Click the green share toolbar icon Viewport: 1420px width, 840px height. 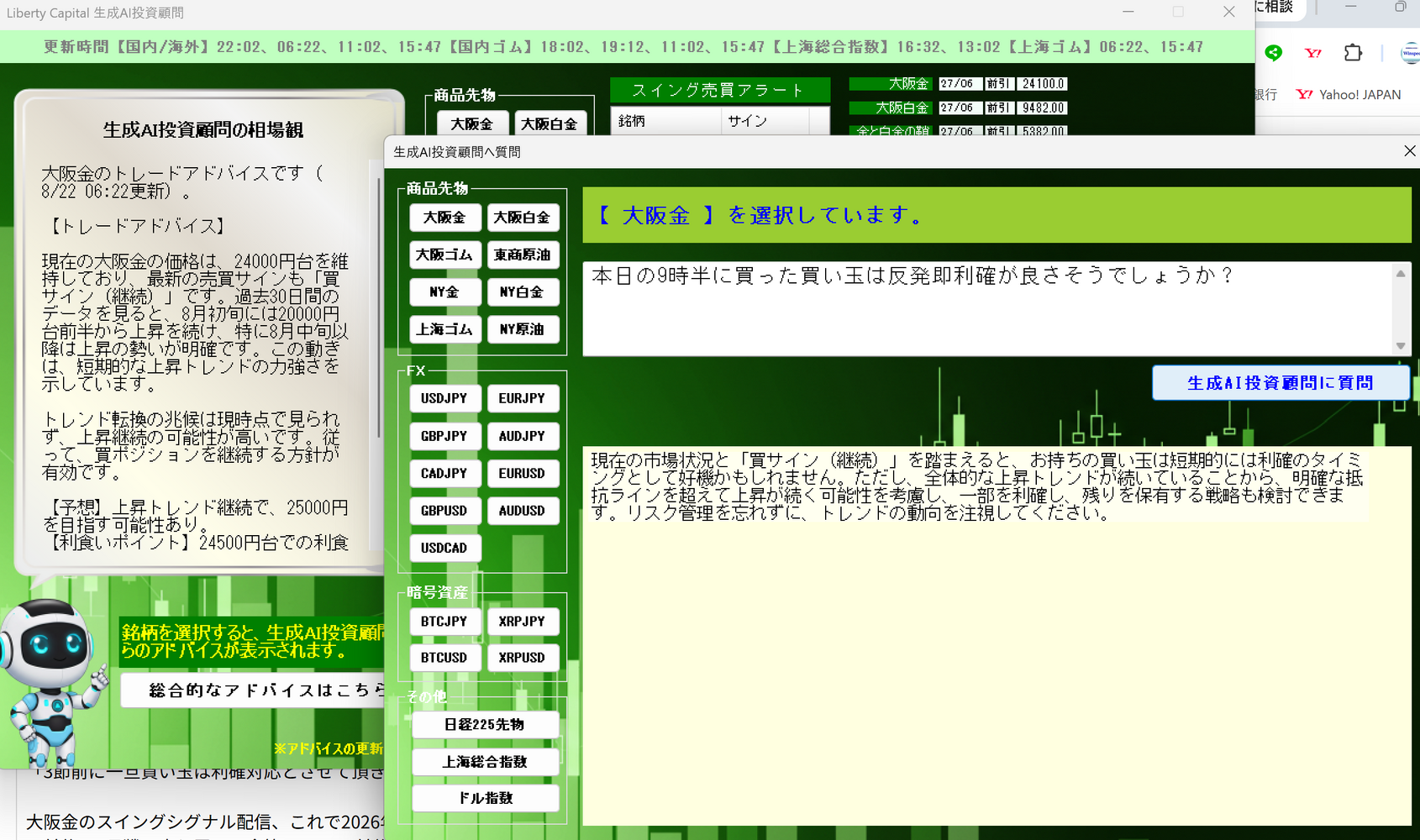click(1274, 52)
